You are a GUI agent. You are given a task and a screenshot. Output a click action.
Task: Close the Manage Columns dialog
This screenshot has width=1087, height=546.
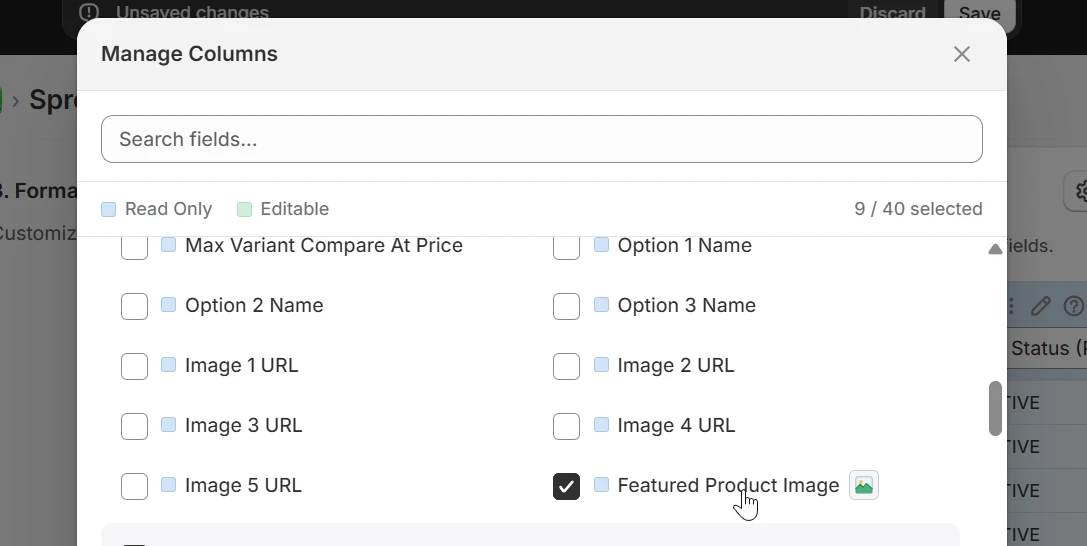(x=962, y=54)
